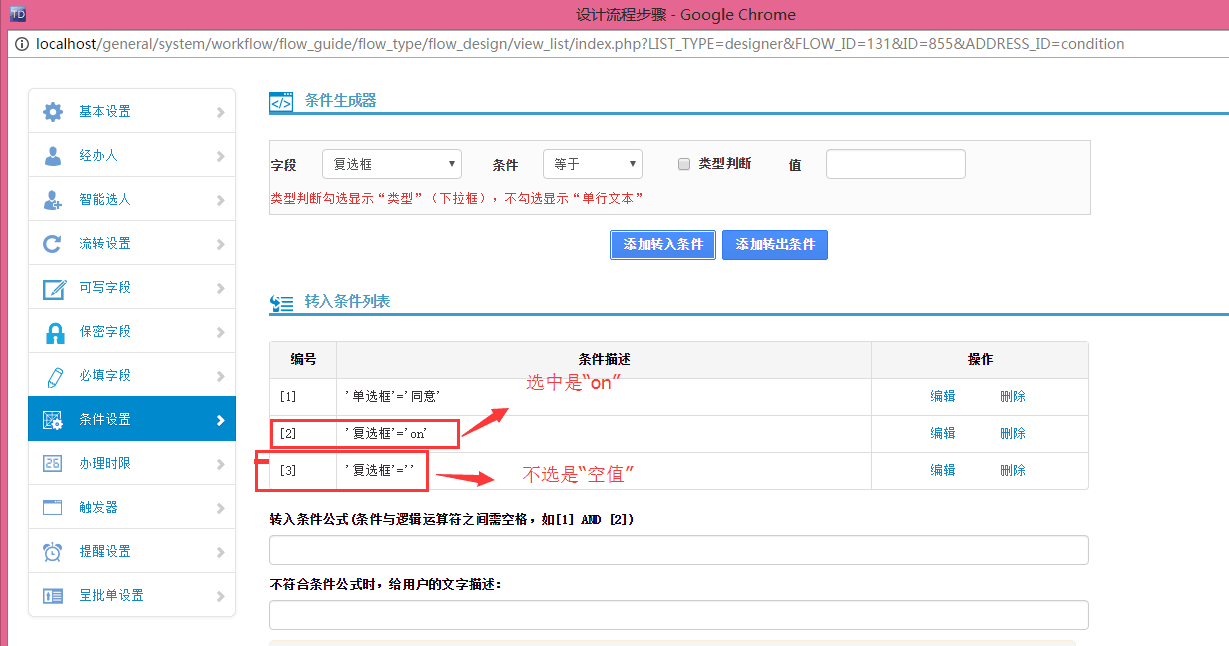The height and width of the screenshot is (646, 1229).
Task: Click the alarm clock icon for 提醒设置
Action: tap(53, 552)
